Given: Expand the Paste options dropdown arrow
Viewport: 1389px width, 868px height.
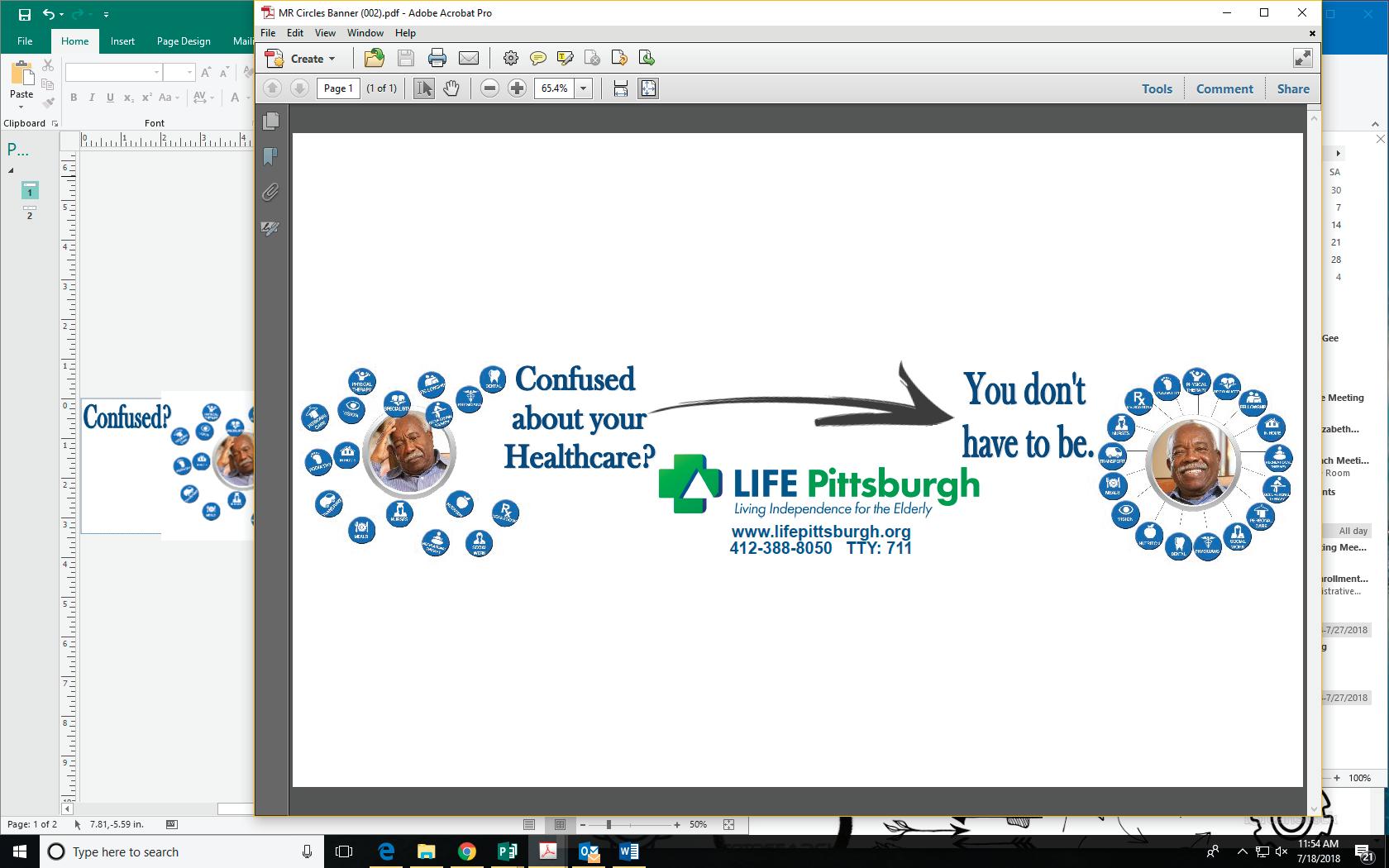Looking at the screenshot, I should pyautogui.click(x=21, y=106).
